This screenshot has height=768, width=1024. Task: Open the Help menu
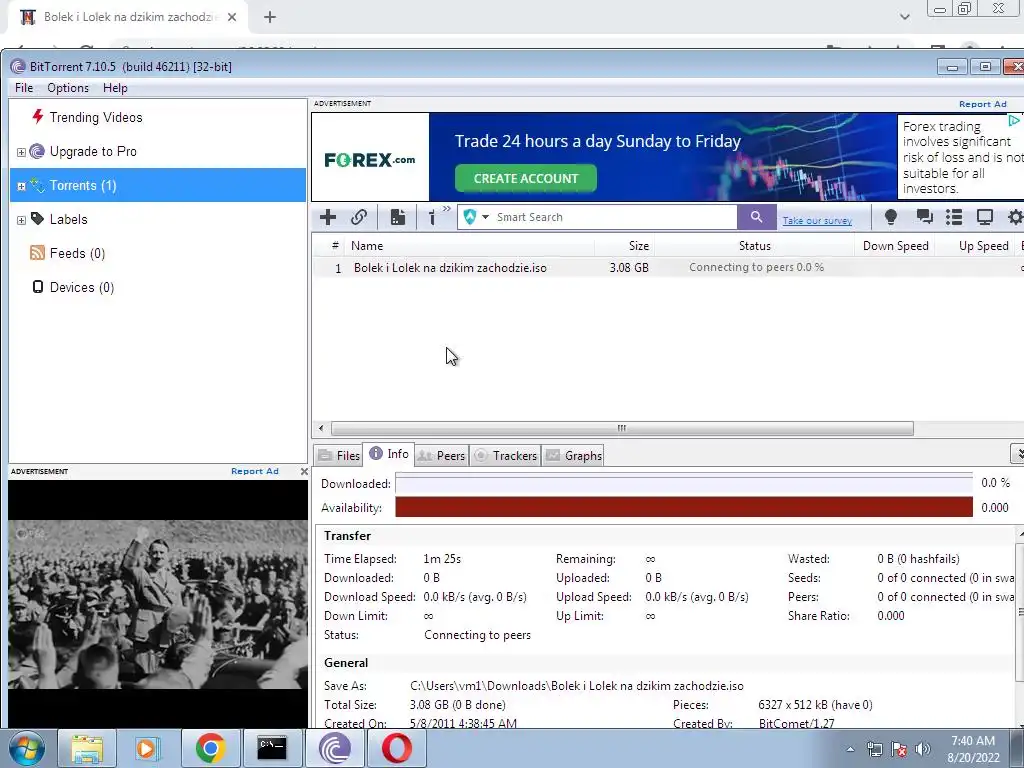point(115,88)
